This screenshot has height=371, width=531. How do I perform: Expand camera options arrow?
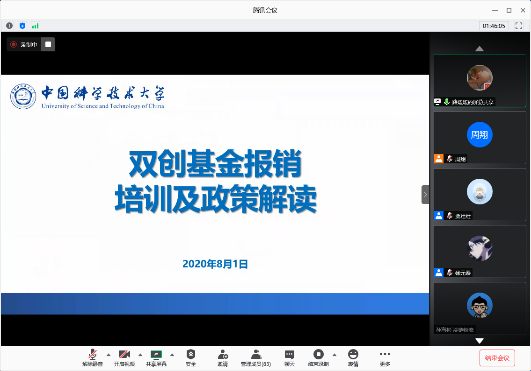(x=140, y=355)
